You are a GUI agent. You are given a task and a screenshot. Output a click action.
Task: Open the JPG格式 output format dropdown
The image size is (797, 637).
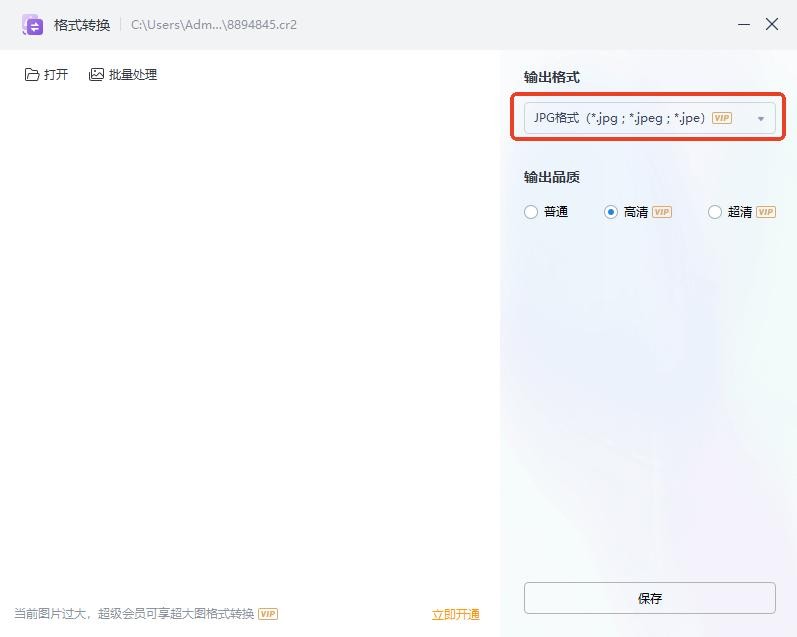pos(640,118)
